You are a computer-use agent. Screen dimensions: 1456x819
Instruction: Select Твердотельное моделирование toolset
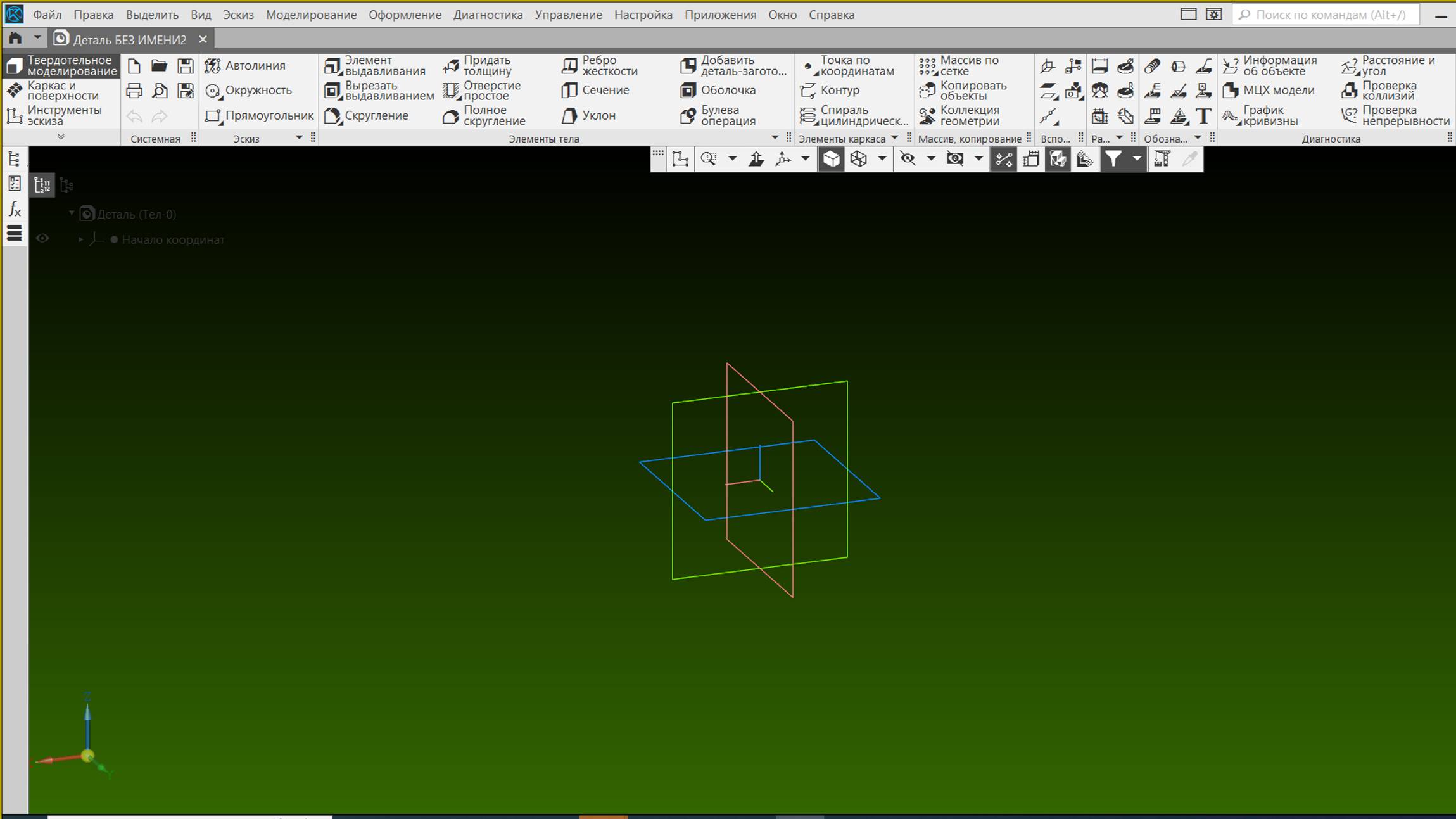61,66
